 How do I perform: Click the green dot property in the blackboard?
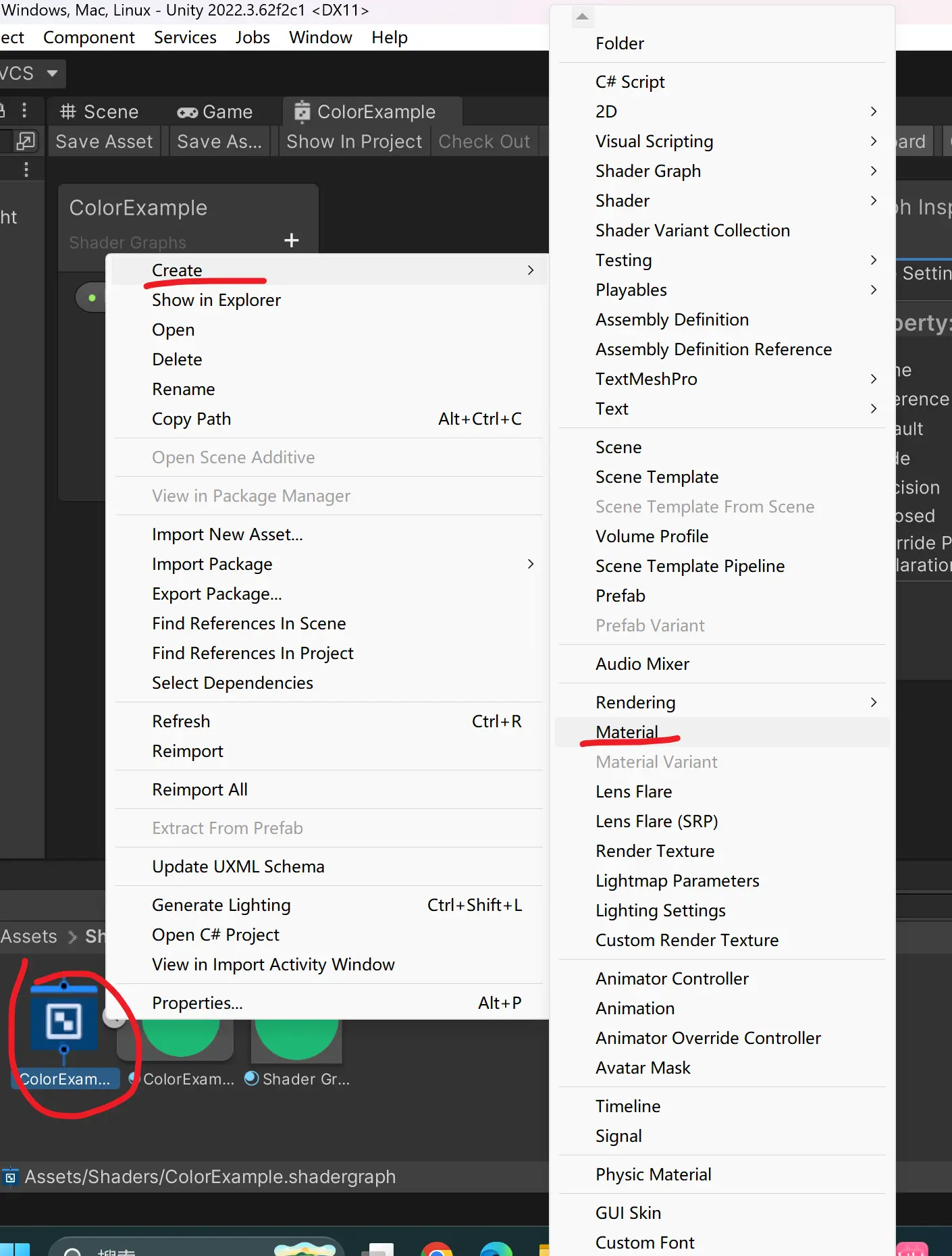[x=92, y=298]
